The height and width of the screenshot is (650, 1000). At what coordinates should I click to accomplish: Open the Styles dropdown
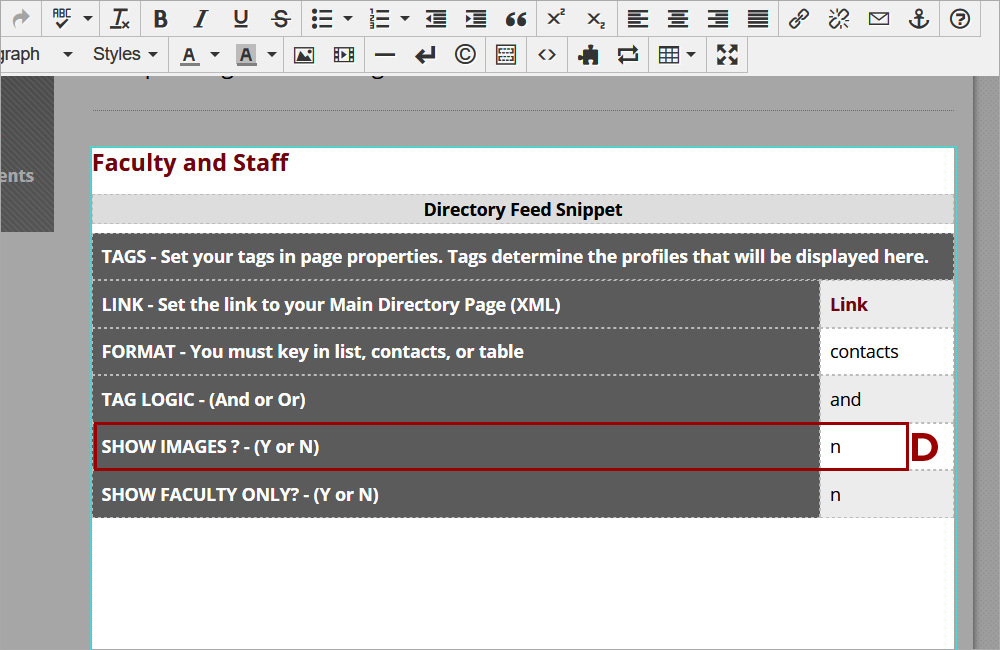[118, 54]
